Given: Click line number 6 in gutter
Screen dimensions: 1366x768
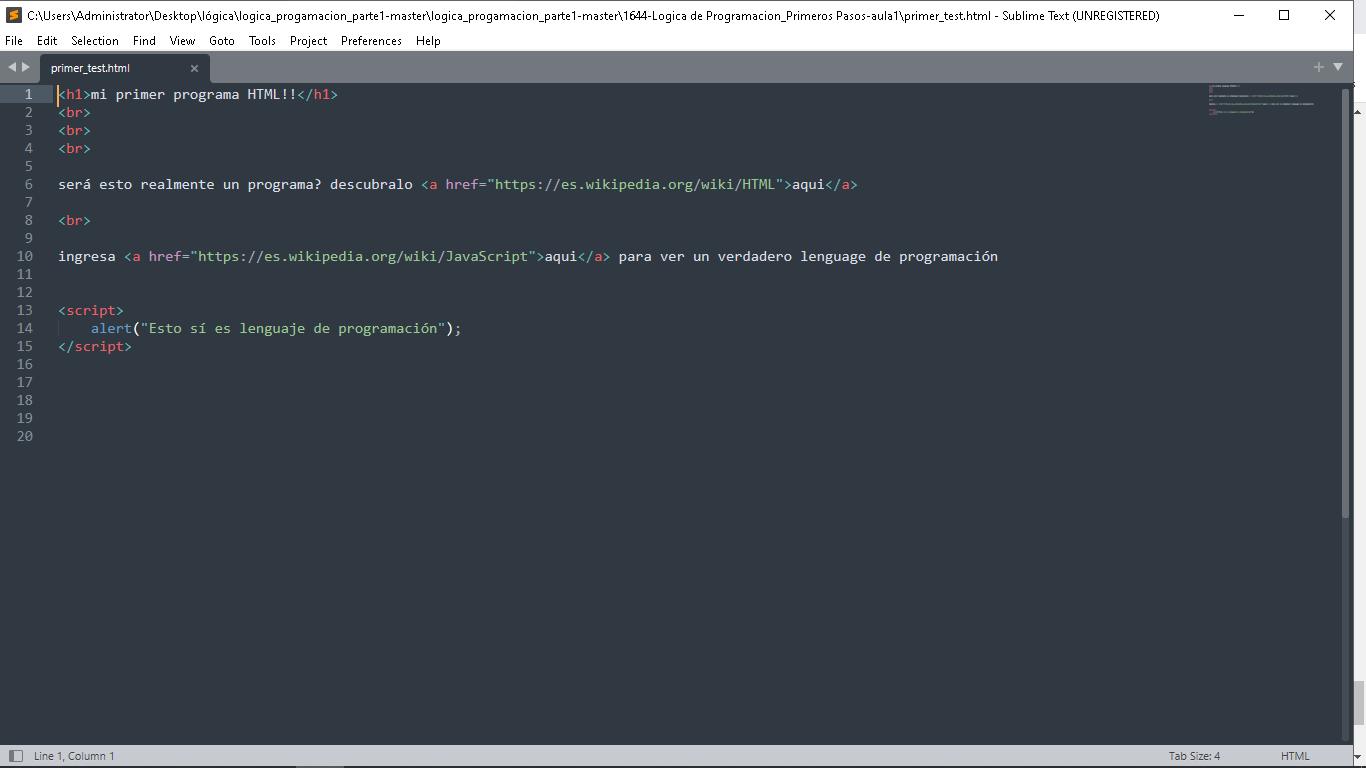Looking at the screenshot, I should [29, 184].
